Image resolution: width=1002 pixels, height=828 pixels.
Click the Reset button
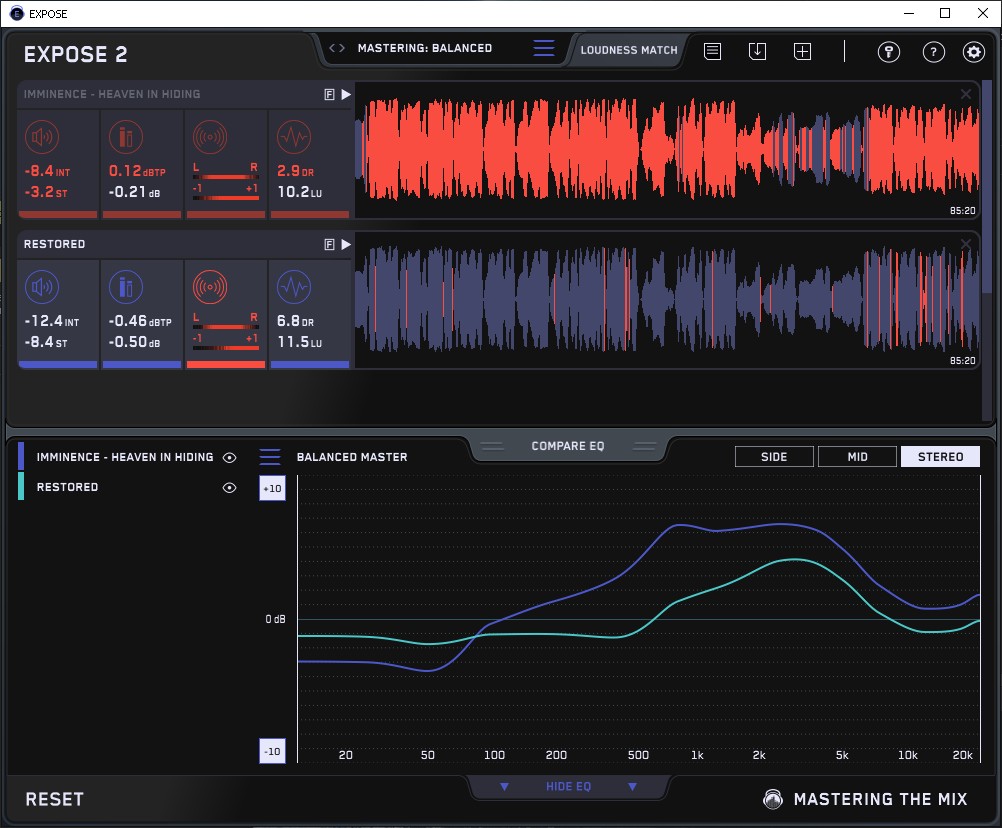pos(54,799)
